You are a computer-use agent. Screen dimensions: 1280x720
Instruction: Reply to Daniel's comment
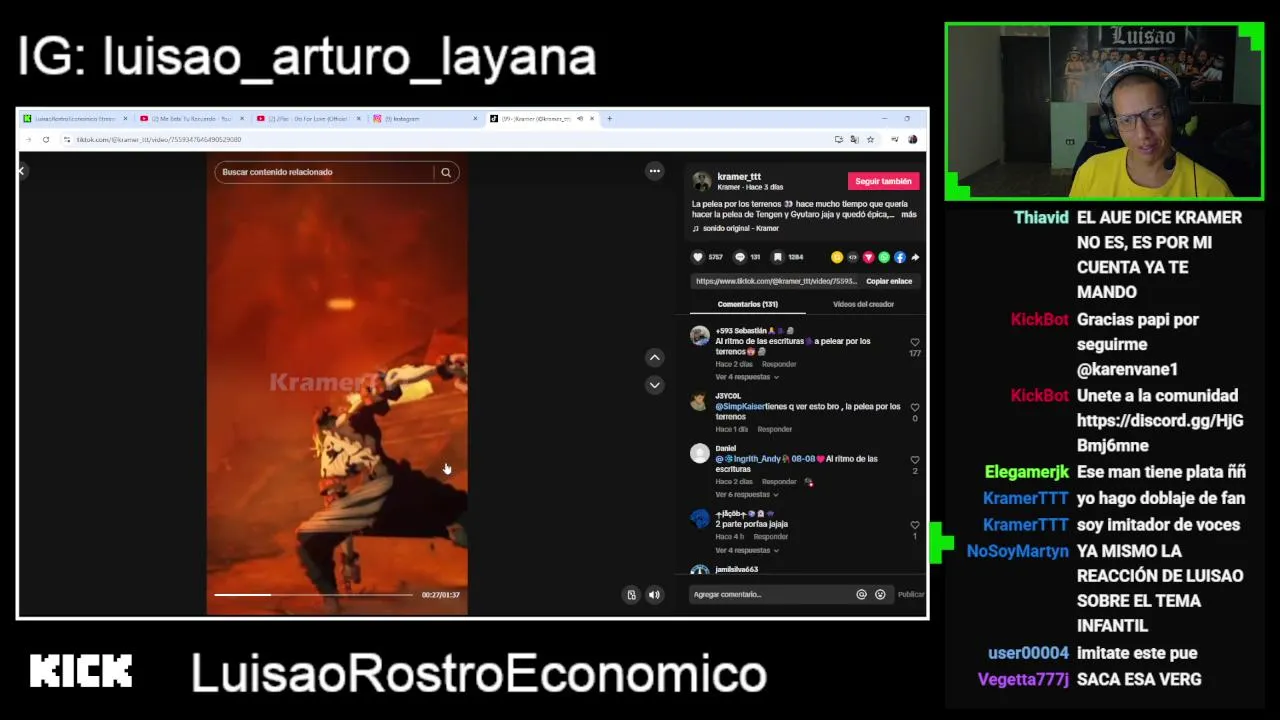(x=779, y=482)
